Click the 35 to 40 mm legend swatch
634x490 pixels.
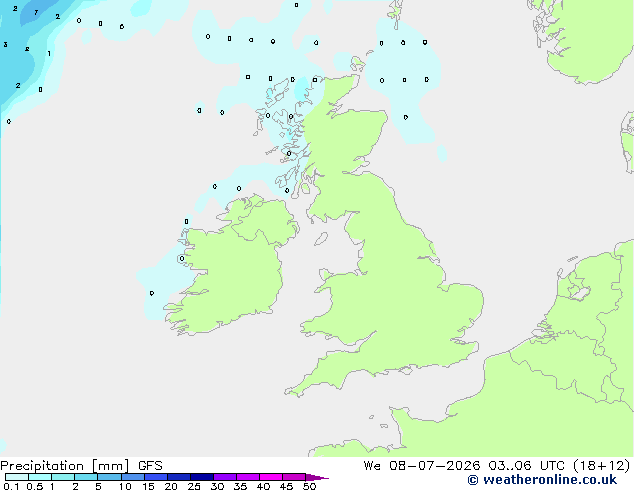point(248,477)
